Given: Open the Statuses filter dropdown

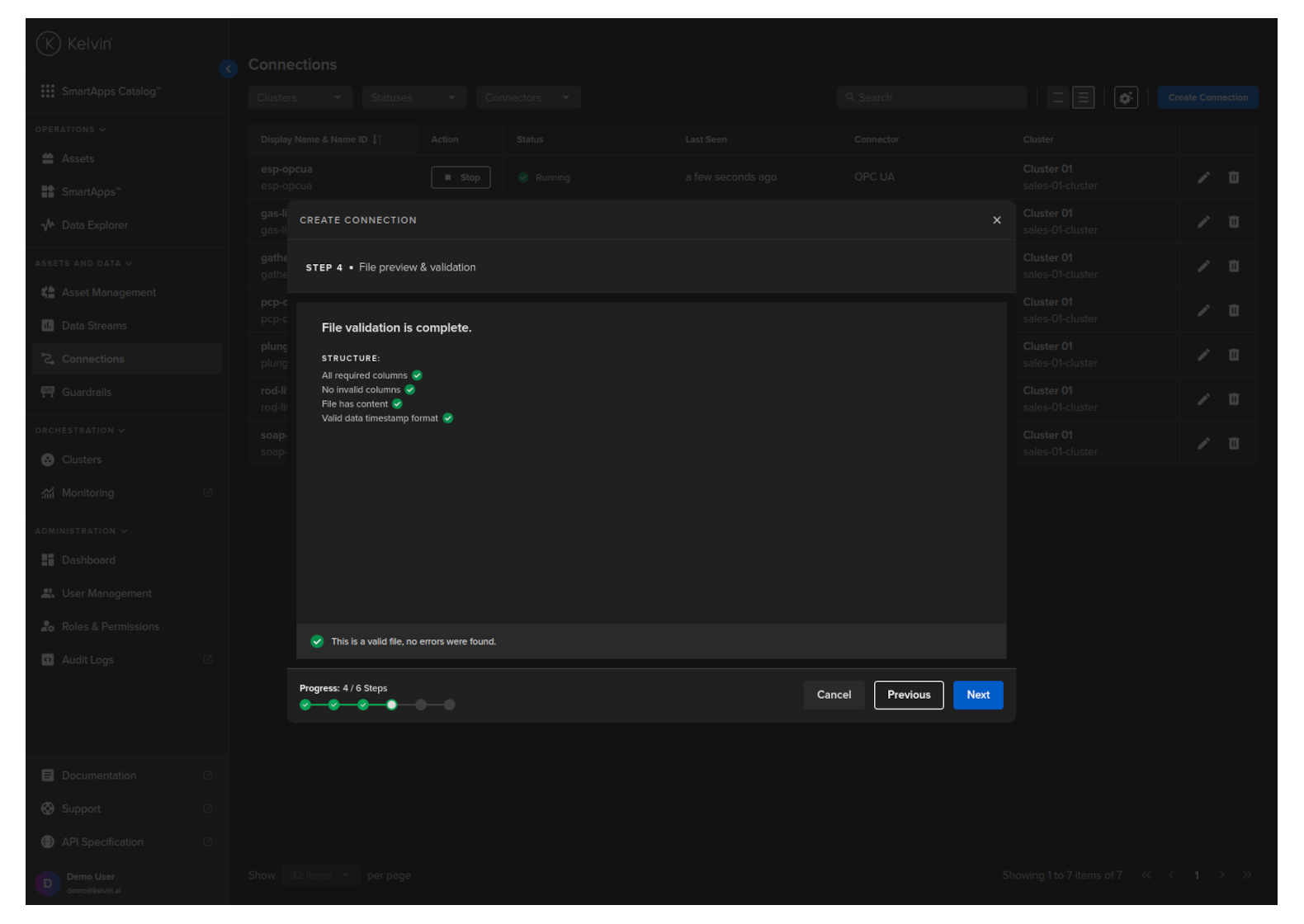Looking at the screenshot, I should click(x=413, y=97).
